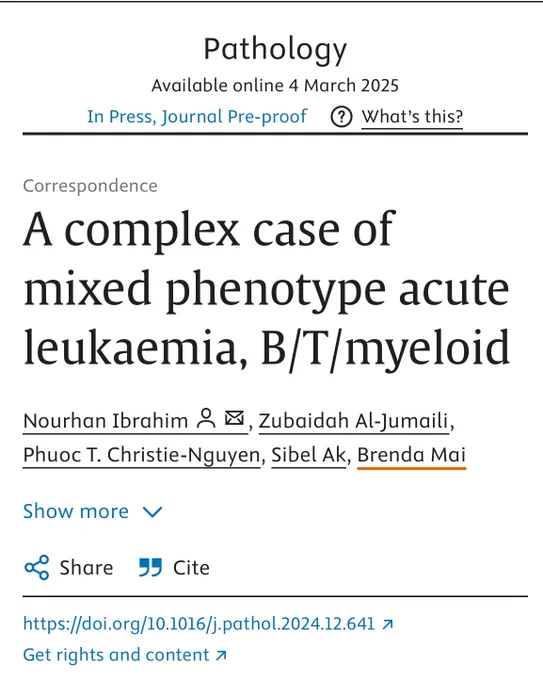Viewport: 543px width, 680px height.
Task: Open Nourhan Ibrahim's author profile icon
Action: tap(206, 418)
